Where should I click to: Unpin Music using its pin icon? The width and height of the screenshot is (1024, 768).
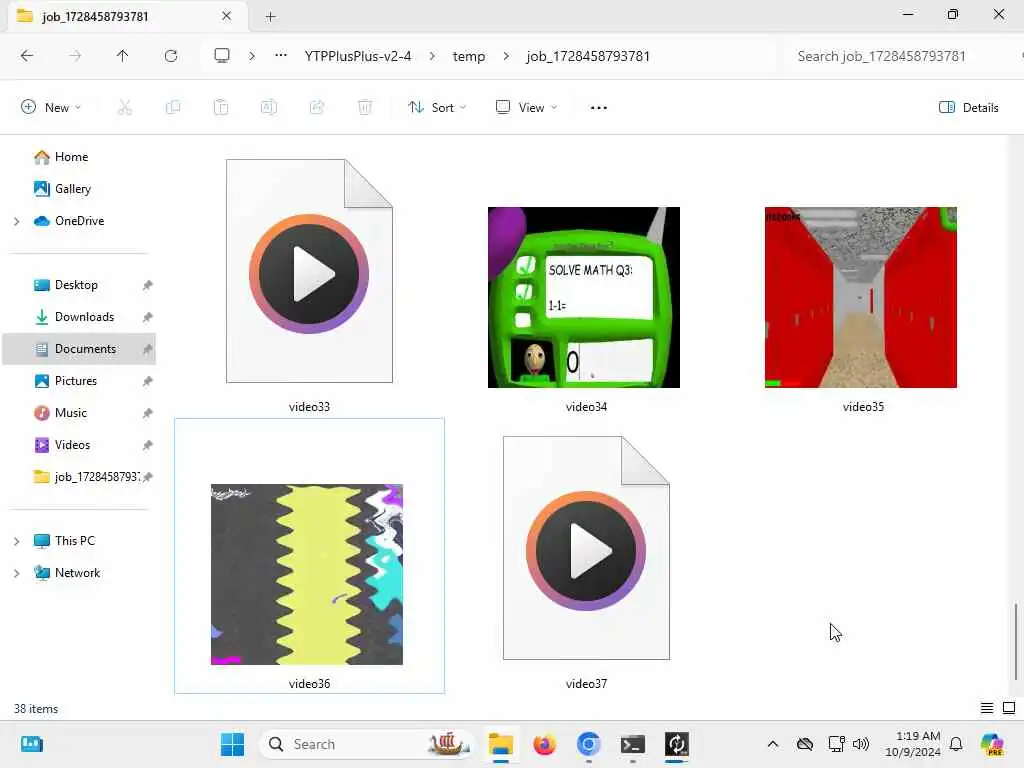coord(148,413)
